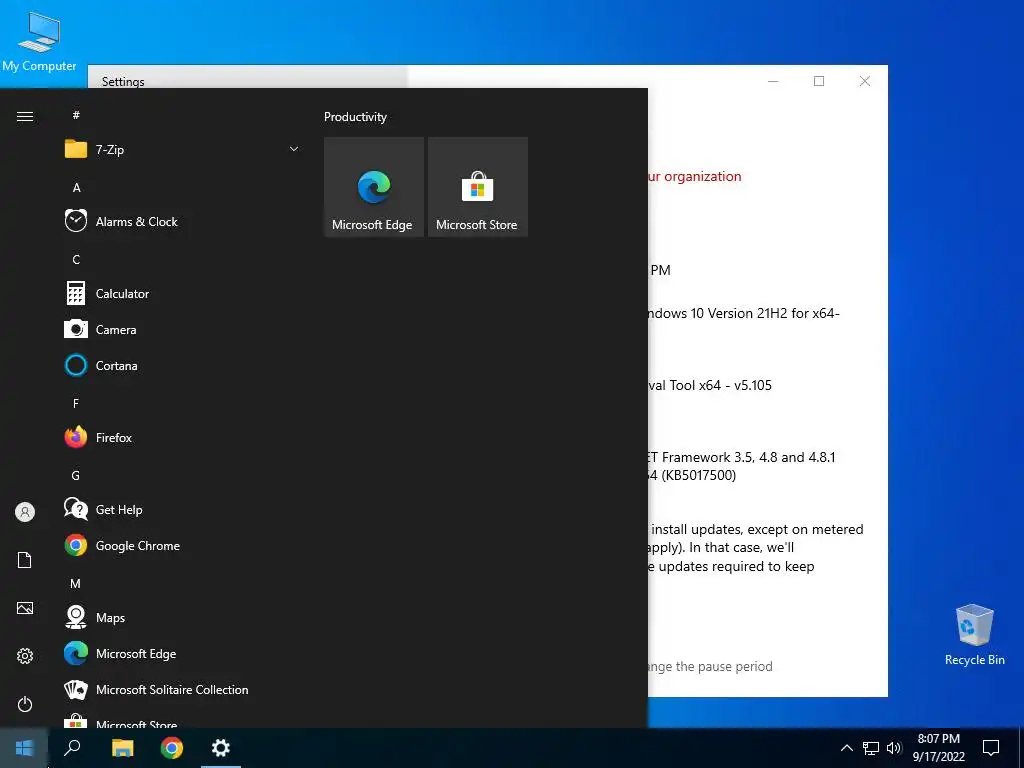Click the letter M section header
Screen dimensions: 1024x768
pyautogui.click(x=76, y=584)
